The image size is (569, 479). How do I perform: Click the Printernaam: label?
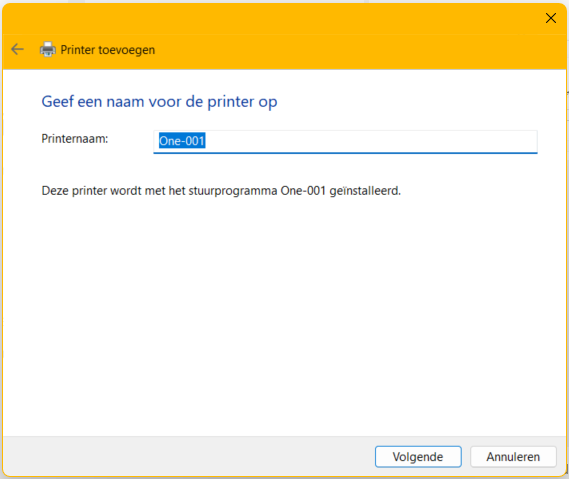(x=75, y=139)
